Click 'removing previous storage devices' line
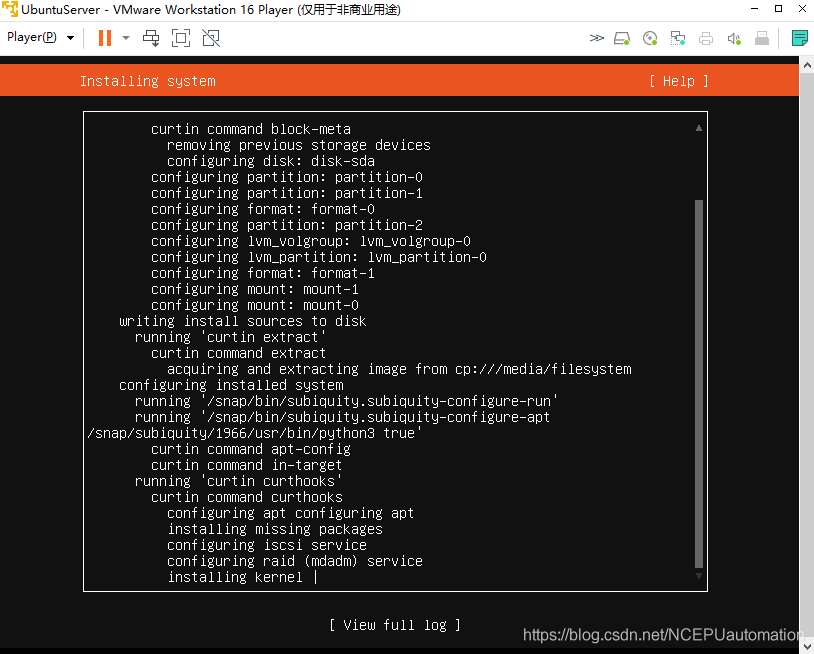The width and height of the screenshot is (814, 654). 299,145
